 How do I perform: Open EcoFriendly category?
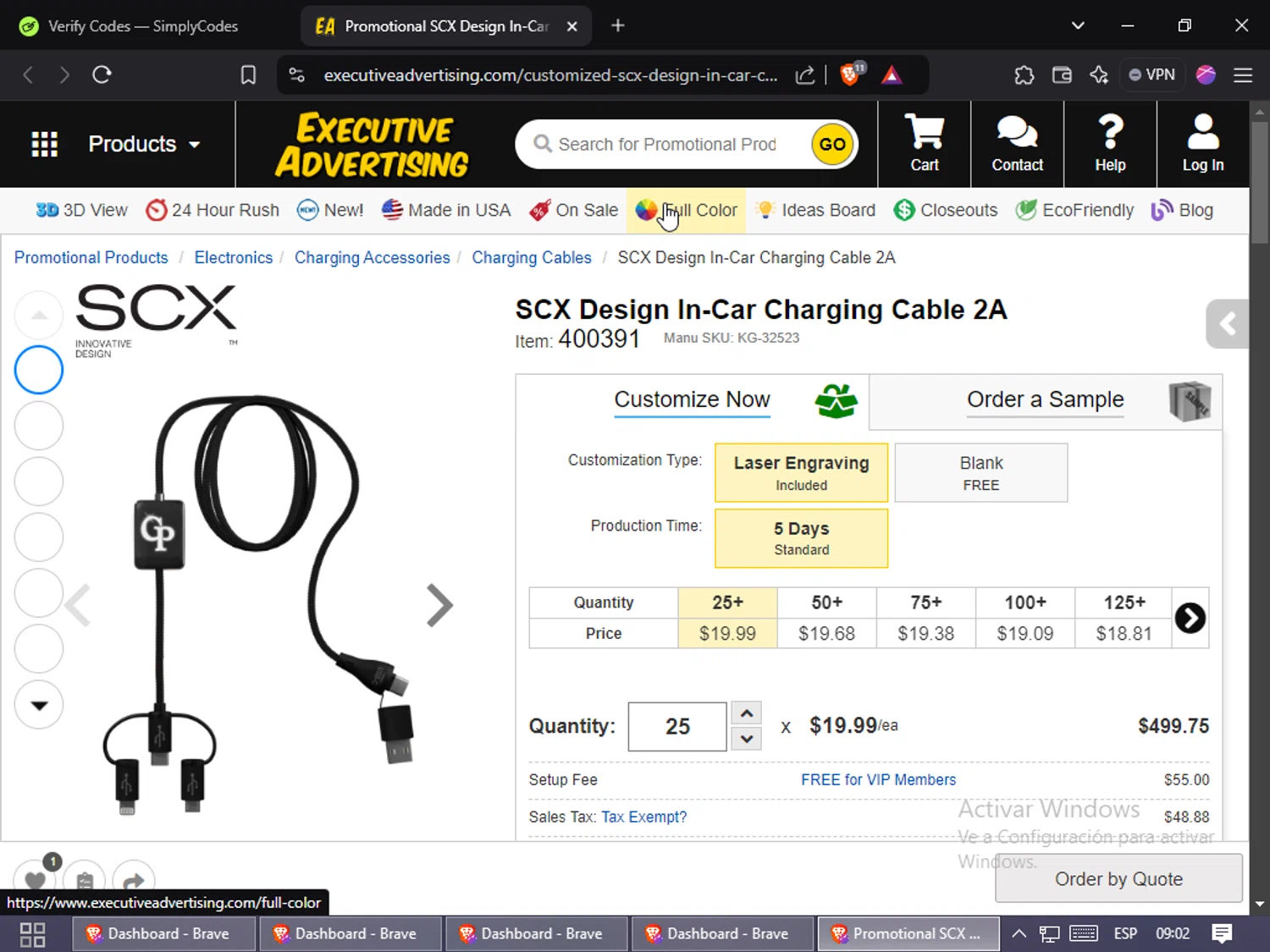1074,210
